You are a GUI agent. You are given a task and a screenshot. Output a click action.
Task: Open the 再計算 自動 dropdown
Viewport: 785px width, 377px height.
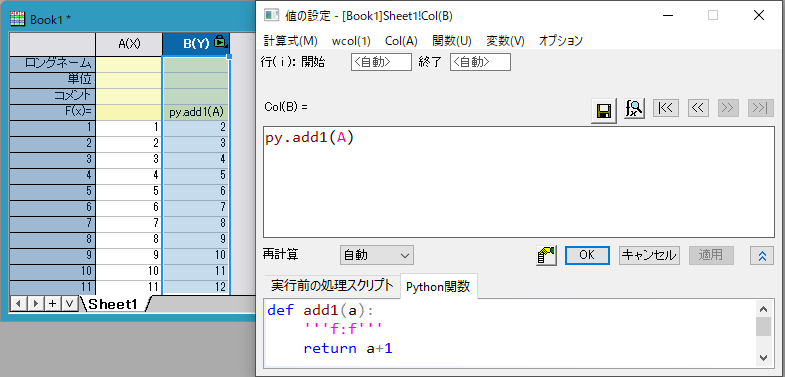tap(376, 255)
